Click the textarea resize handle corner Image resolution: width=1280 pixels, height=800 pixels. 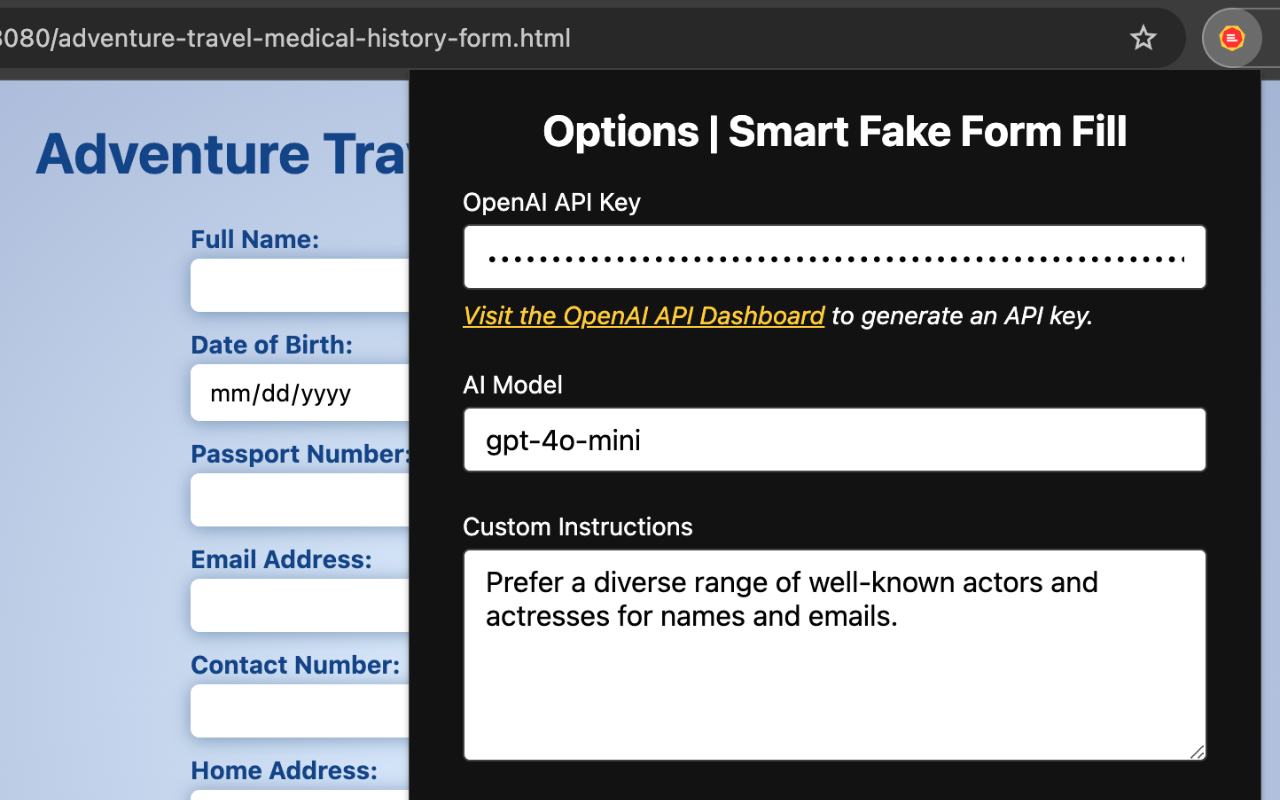click(x=1197, y=753)
